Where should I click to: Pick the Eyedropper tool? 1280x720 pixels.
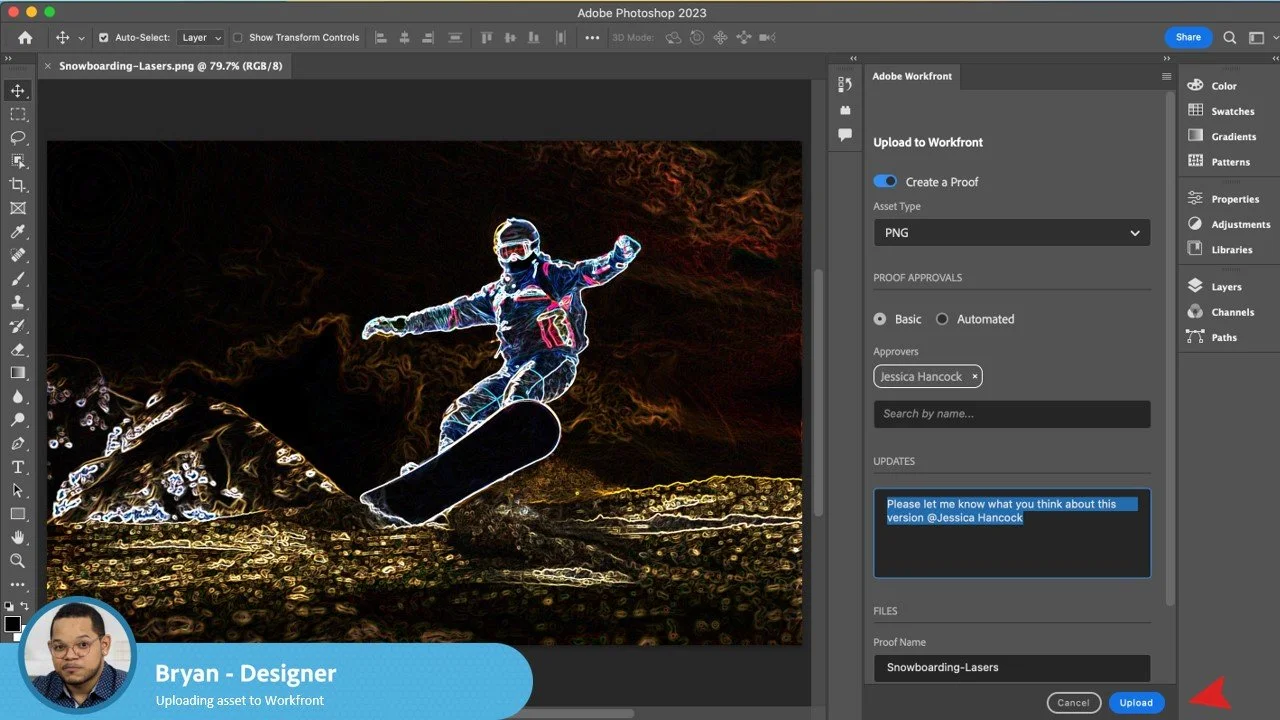pos(18,232)
